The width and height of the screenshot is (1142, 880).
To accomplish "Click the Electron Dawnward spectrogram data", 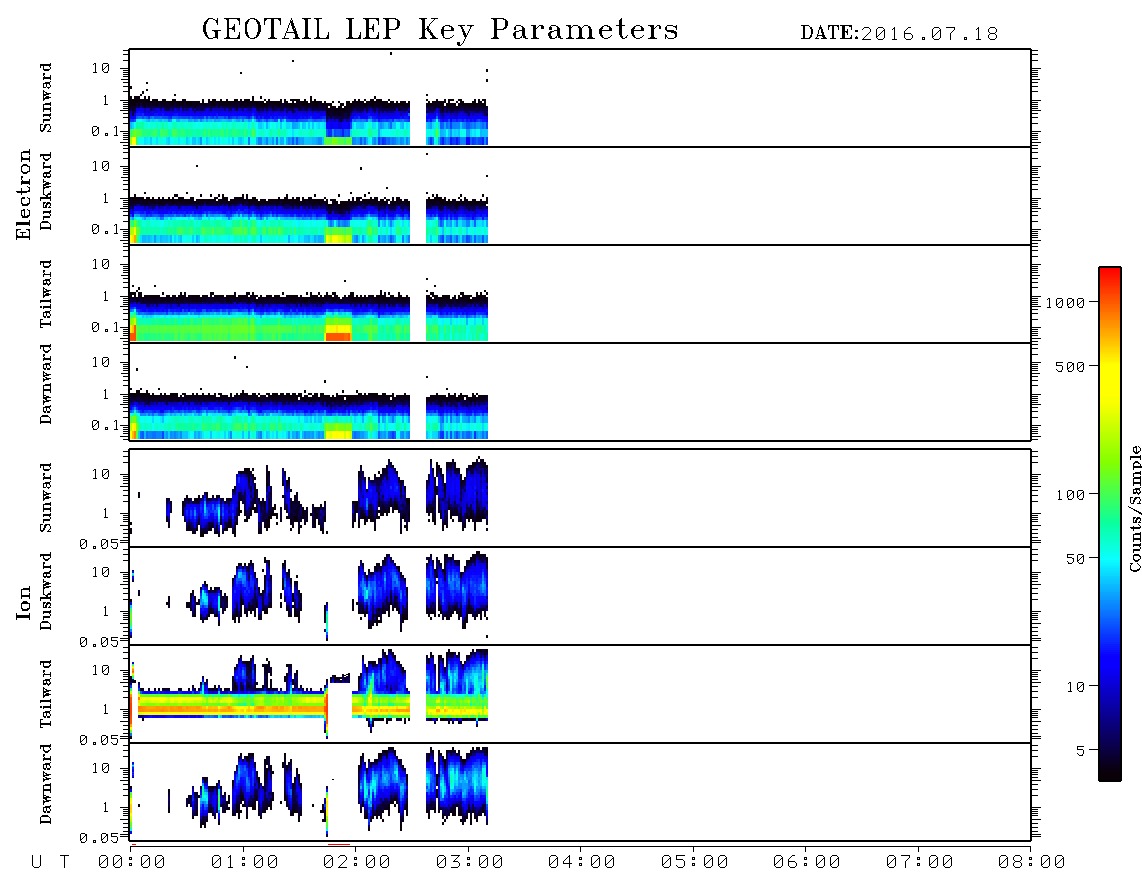I will 308,415.
